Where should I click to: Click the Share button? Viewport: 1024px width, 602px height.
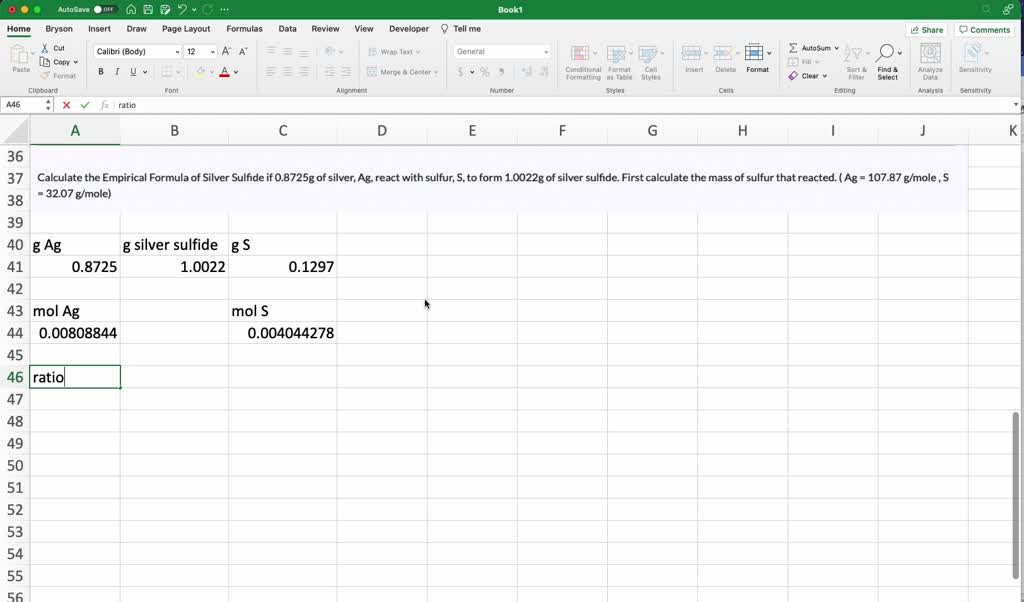tap(926, 30)
